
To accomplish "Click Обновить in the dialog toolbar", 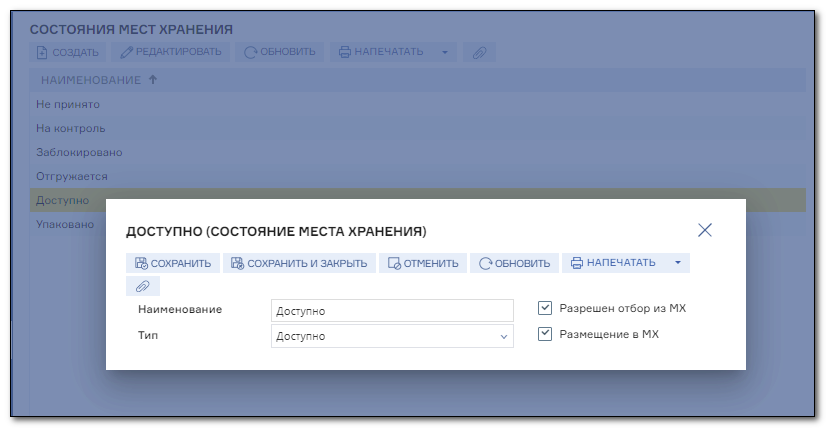I will [x=515, y=263].
